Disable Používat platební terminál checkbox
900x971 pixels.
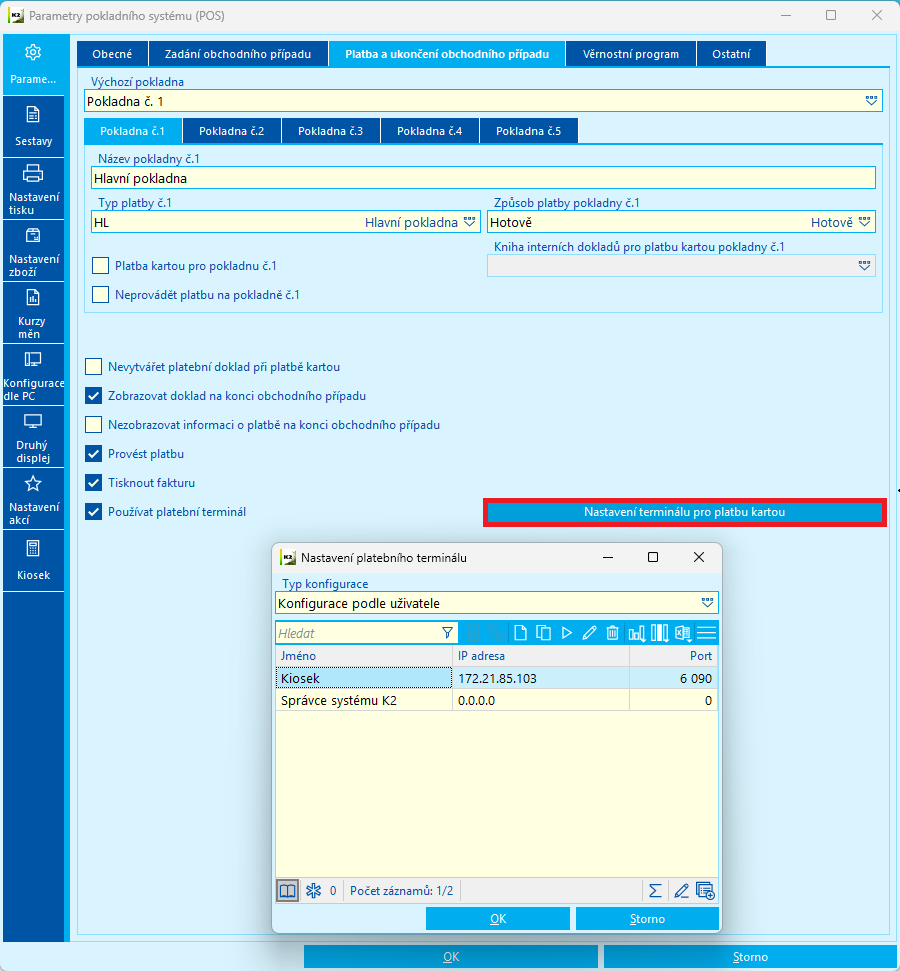coord(94,512)
